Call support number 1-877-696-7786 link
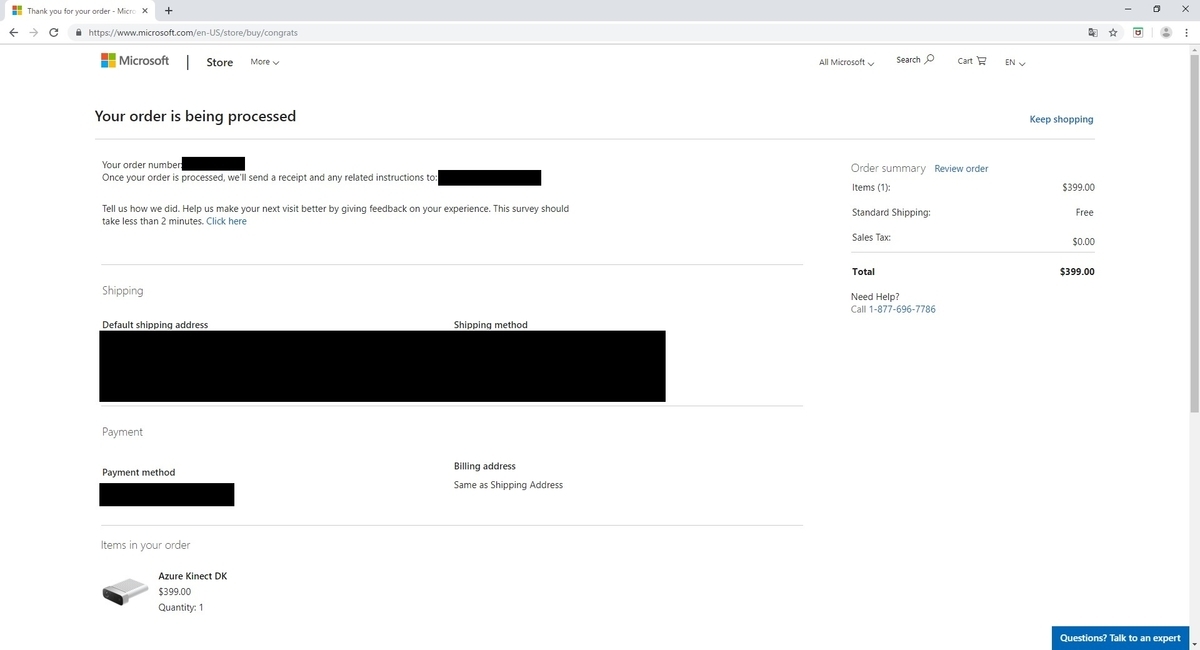The image size is (1200, 650). coord(903,309)
